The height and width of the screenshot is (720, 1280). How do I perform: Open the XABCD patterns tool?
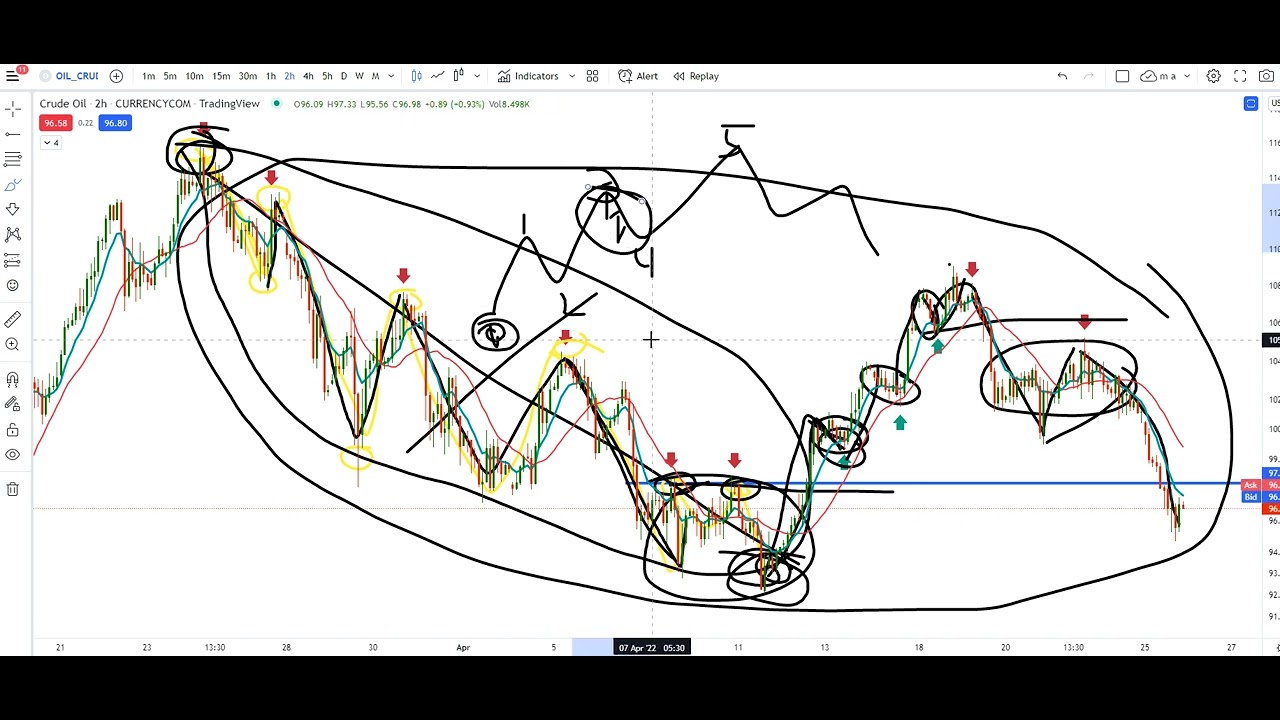pyautogui.click(x=12, y=234)
